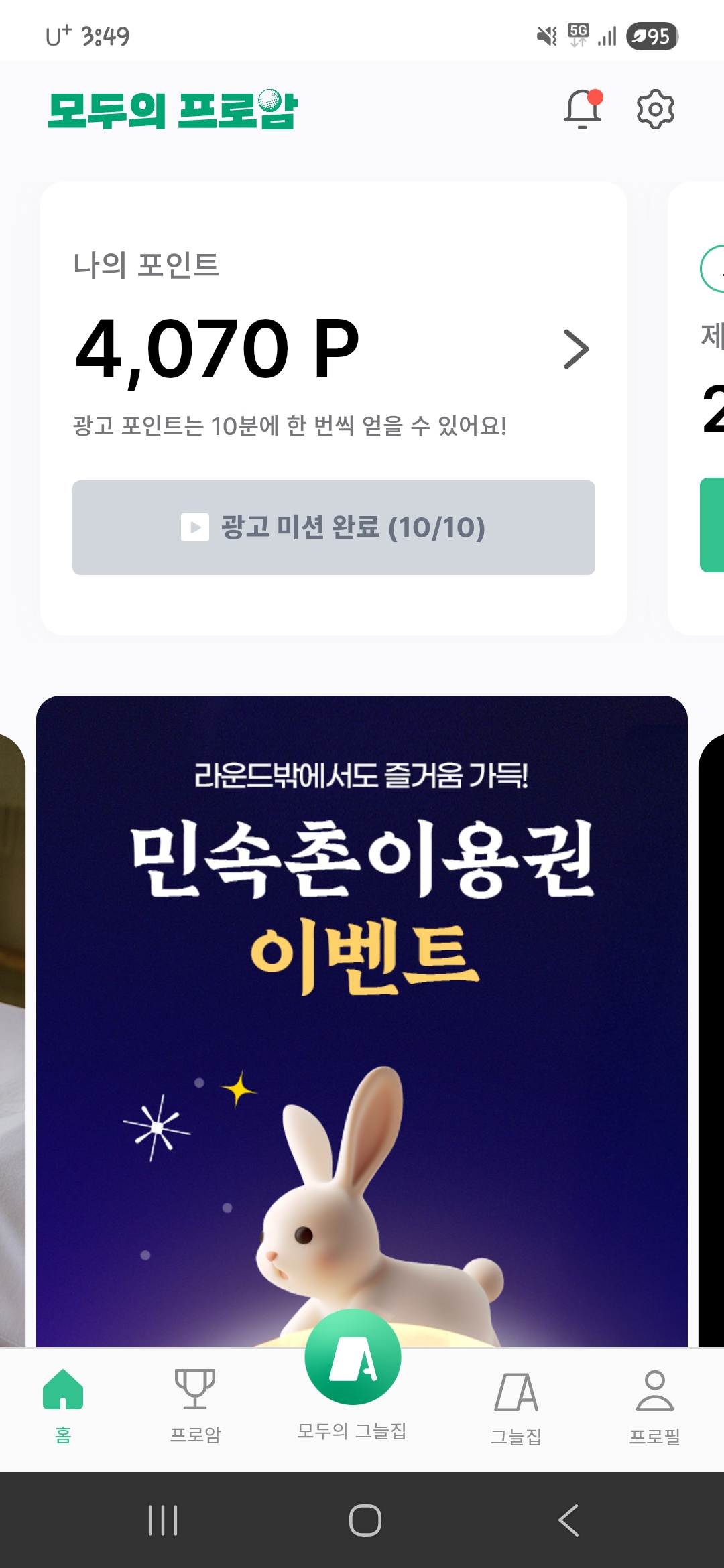Tap the Android back navigation arrow

click(x=568, y=1520)
